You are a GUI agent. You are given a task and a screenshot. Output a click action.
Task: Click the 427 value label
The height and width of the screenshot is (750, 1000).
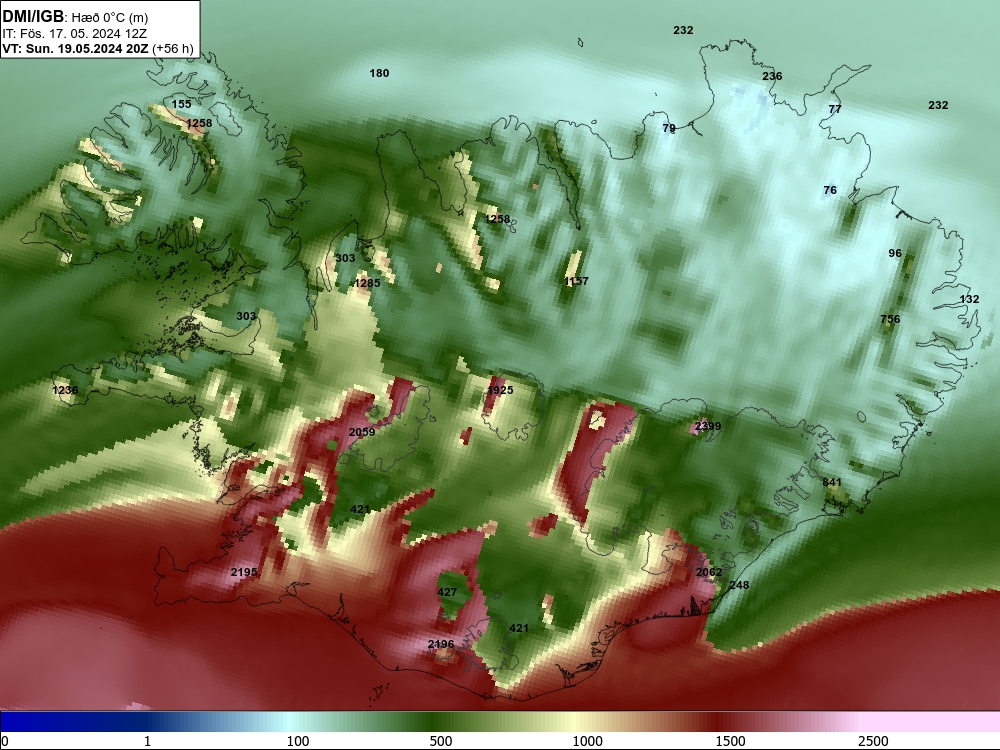pyautogui.click(x=447, y=592)
